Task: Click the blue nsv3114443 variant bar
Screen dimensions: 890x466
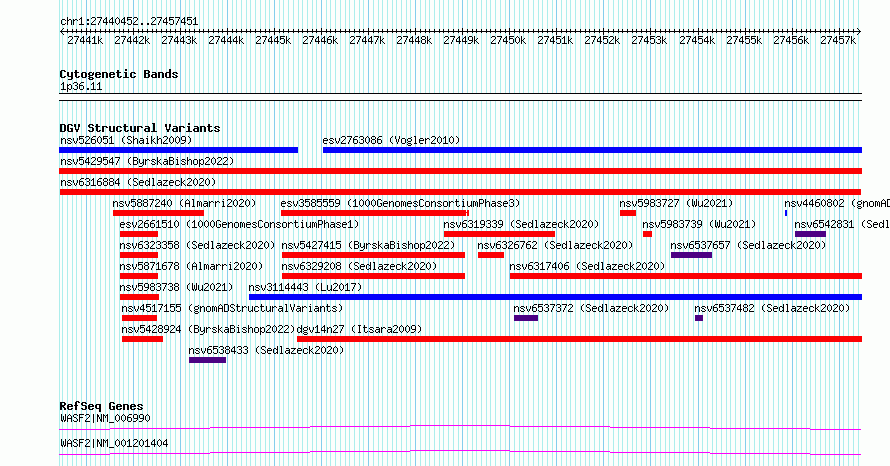Action: (555, 297)
